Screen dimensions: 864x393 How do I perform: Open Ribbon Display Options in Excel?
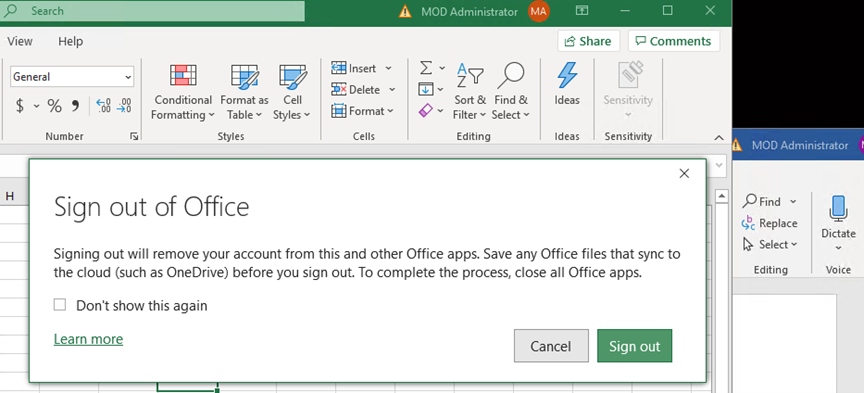click(581, 10)
